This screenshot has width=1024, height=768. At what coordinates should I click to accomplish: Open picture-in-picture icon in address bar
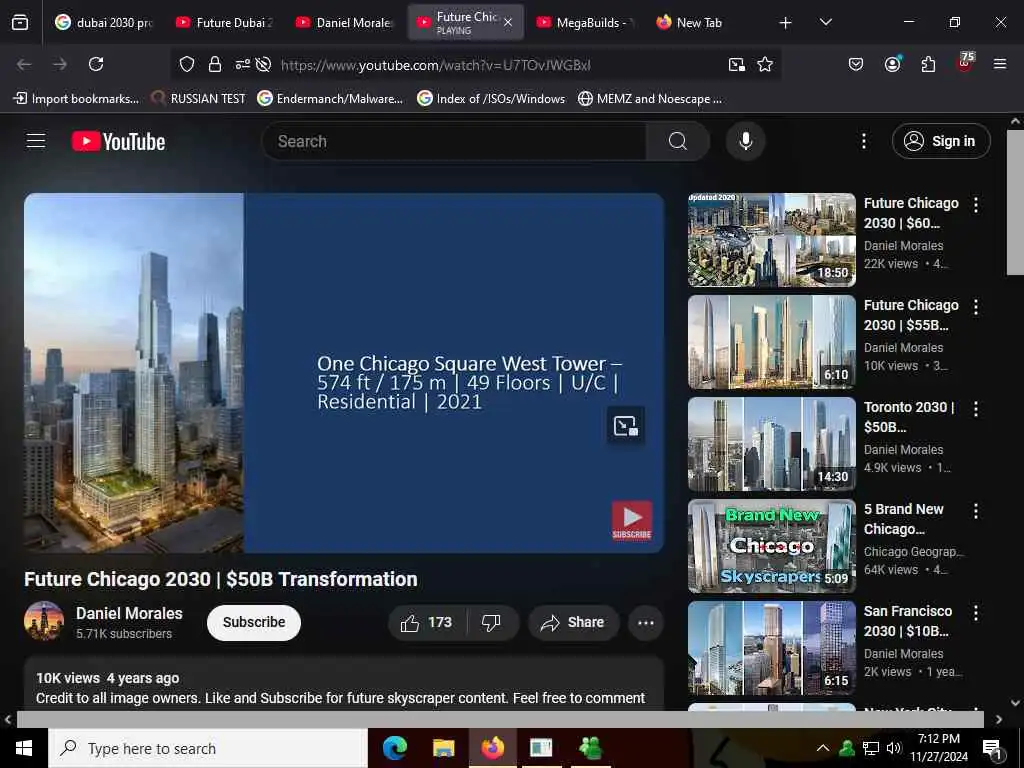[737, 64]
